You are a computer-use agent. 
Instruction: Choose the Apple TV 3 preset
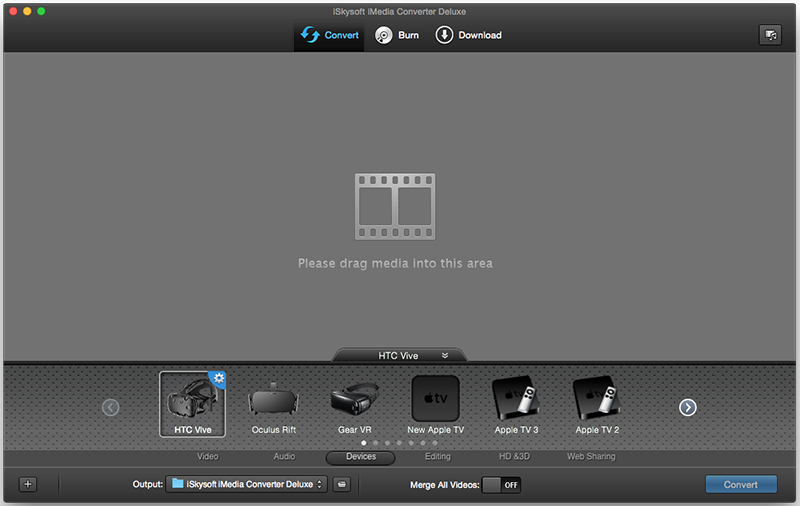click(516, 401)
